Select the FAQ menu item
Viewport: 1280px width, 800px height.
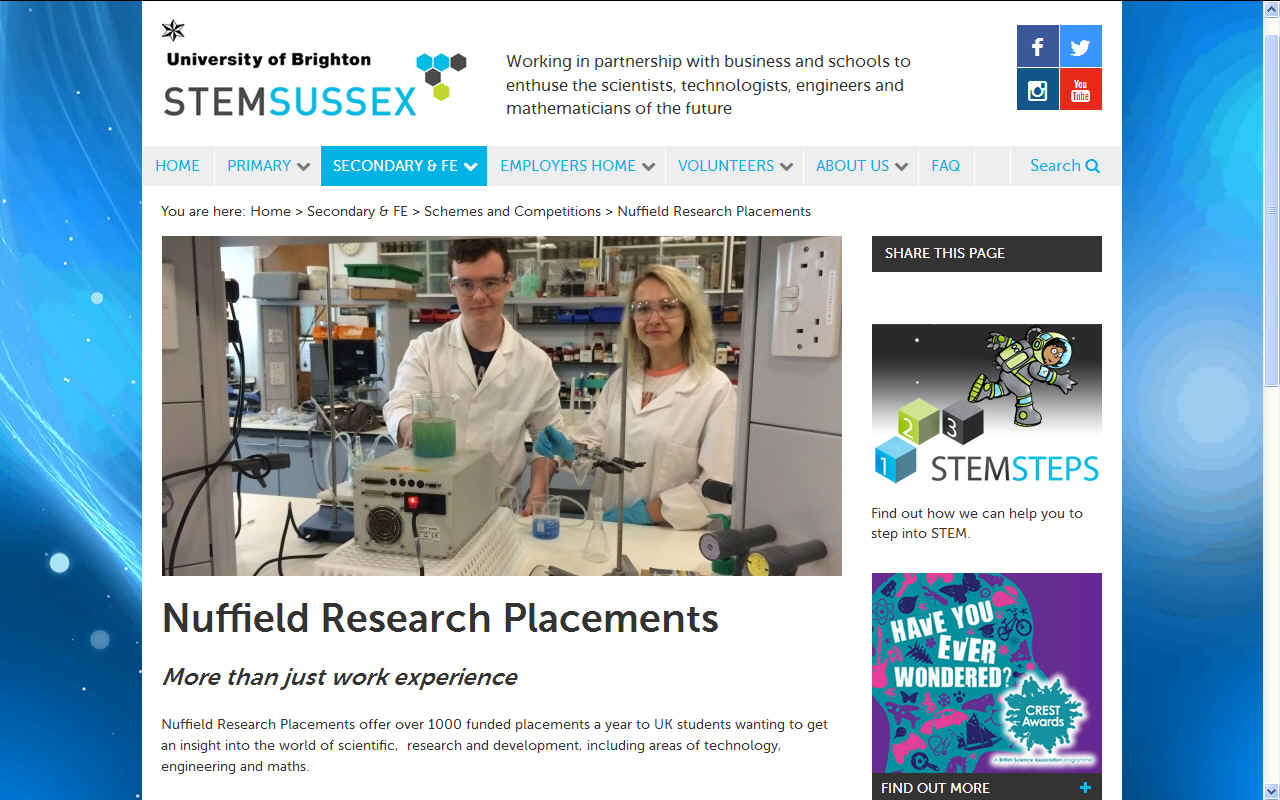[945, 166]
